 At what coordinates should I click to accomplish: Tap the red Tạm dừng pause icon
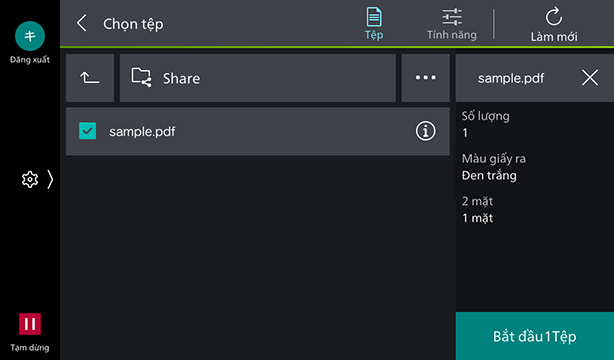tap(30, 324)
